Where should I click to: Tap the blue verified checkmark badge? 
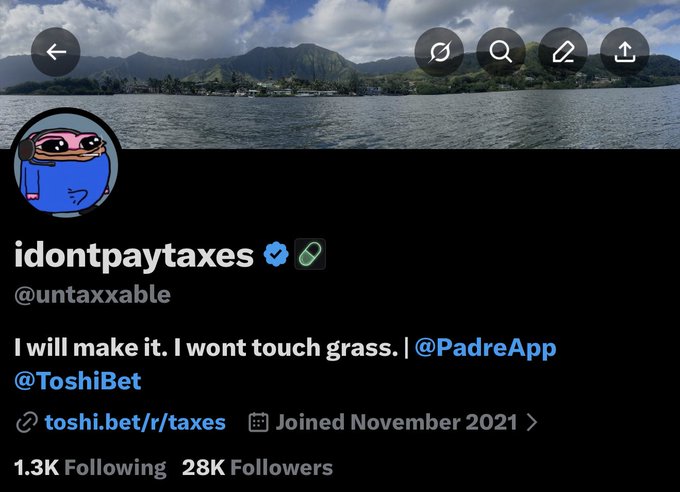(276, 254)
